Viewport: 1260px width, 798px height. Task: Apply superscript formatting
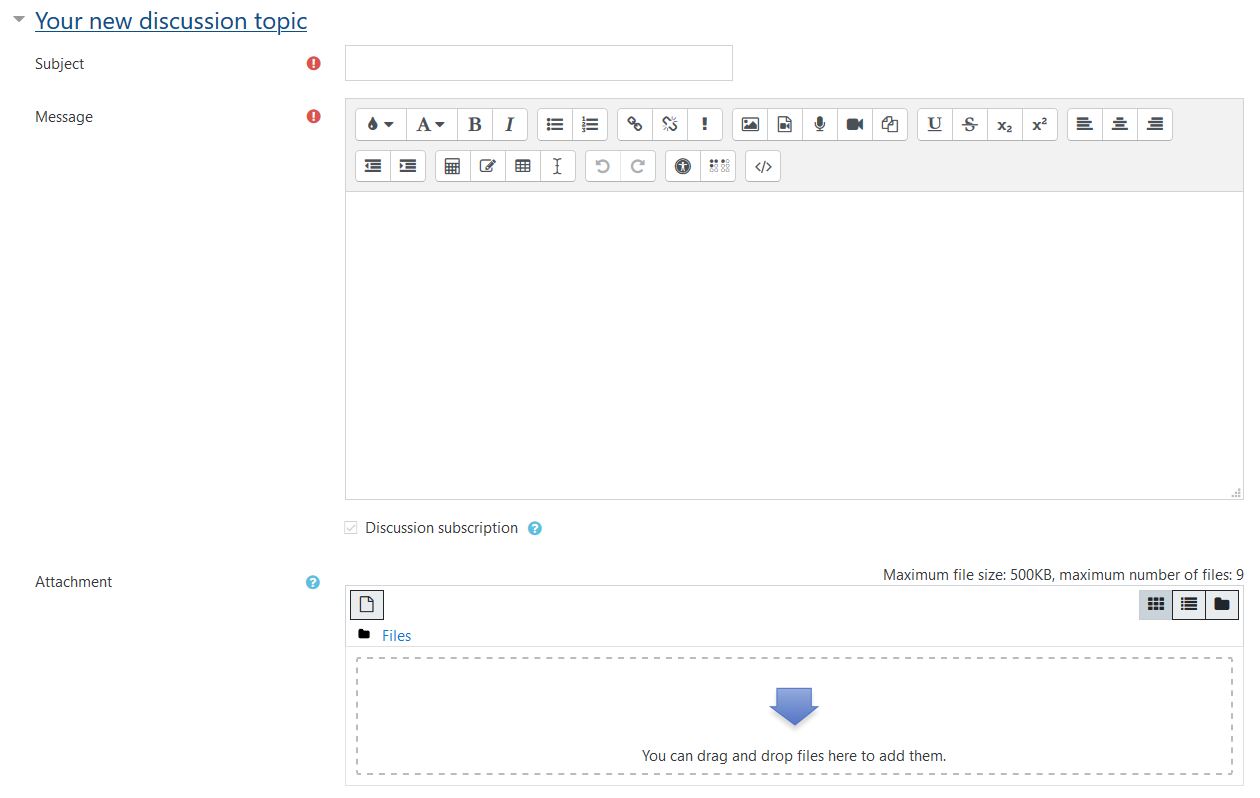point(1040,124)
